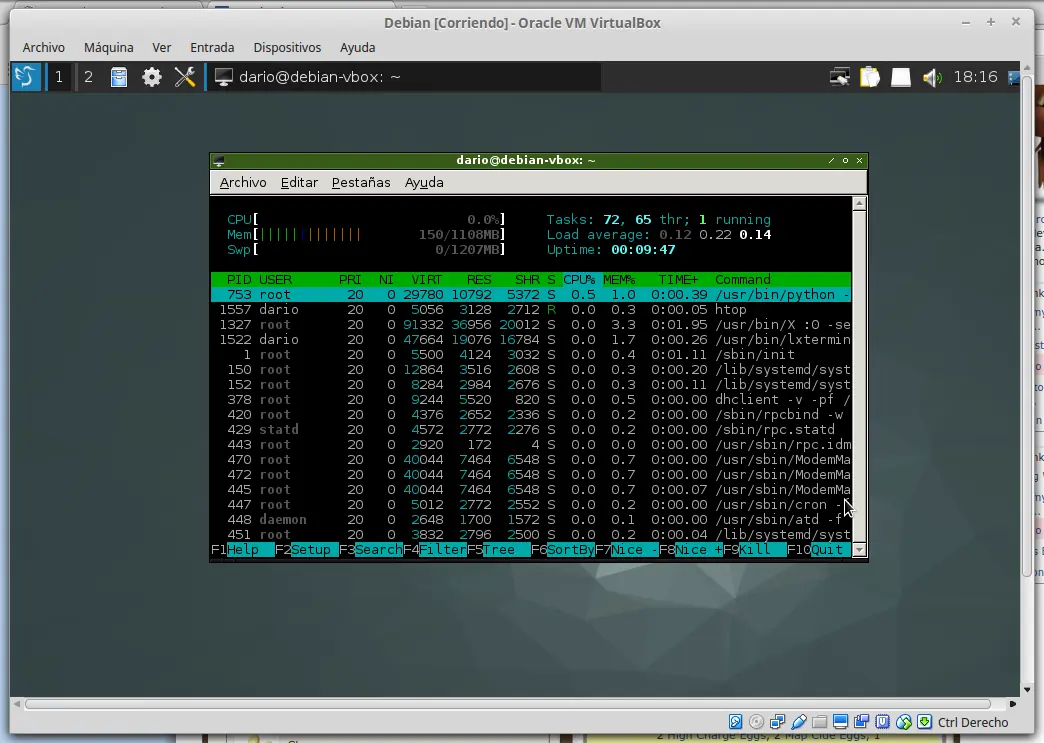Open the volume speaker tray icon
Screen dimensions: 1044x743
coord(931,78)
